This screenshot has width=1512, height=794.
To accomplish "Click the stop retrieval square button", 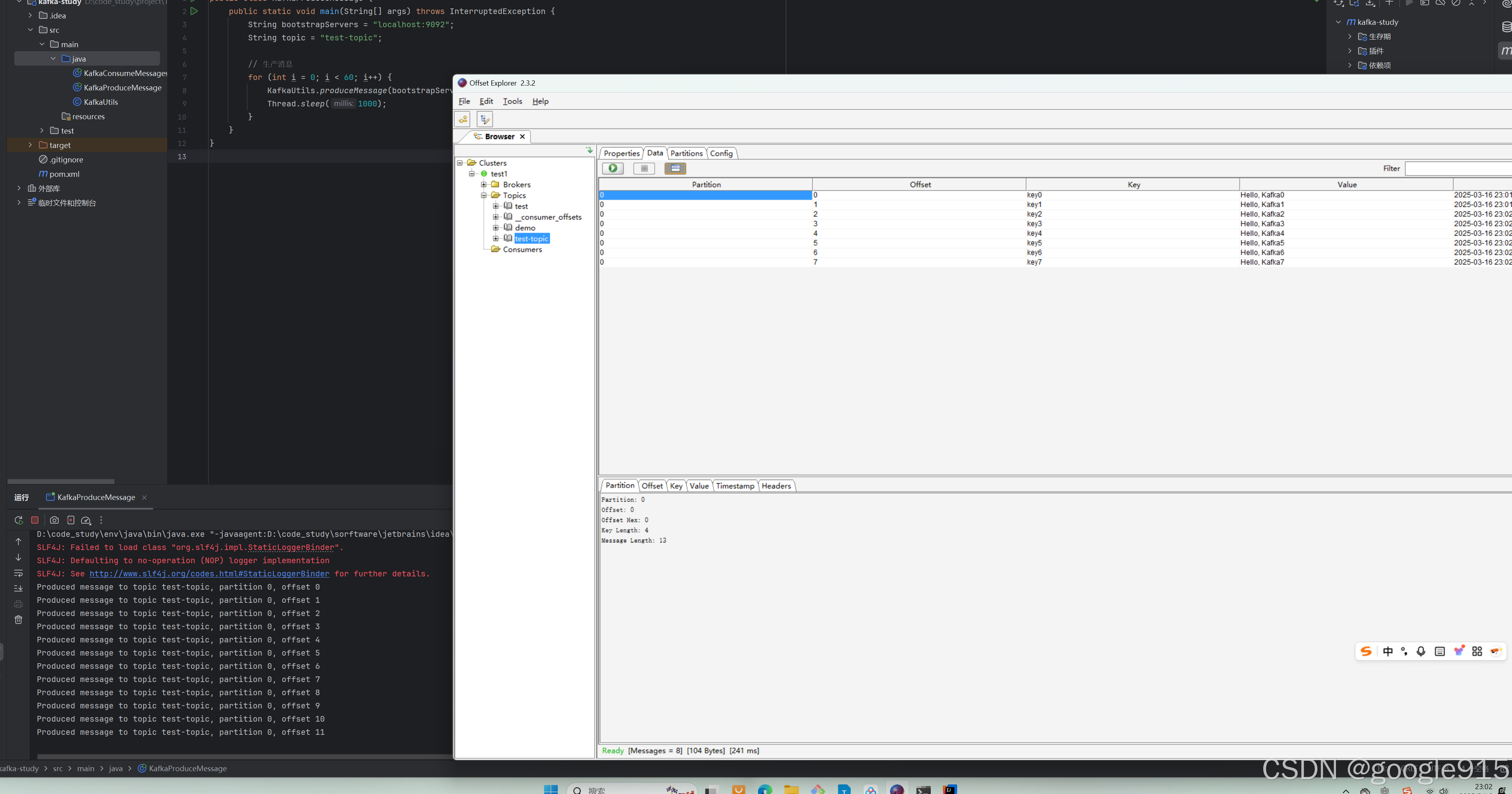I will (x=644, y=168).
